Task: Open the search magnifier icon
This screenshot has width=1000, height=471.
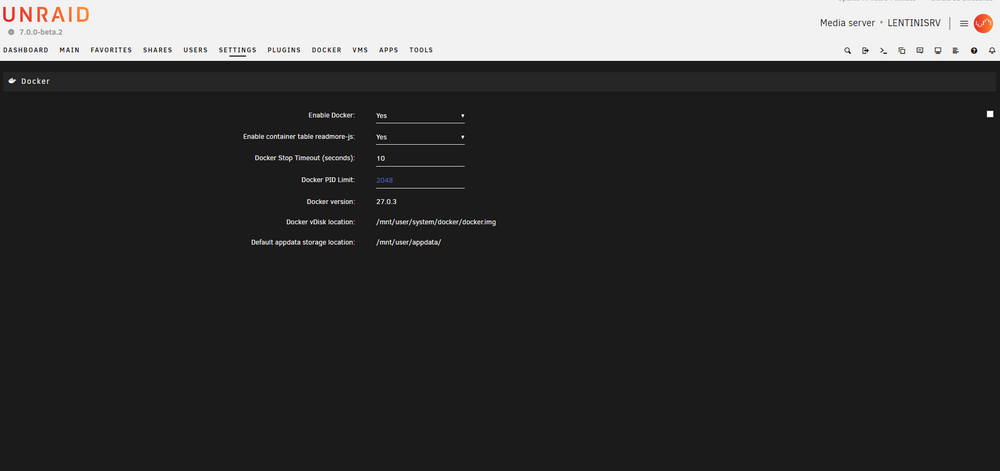Action: click(848, 50)
